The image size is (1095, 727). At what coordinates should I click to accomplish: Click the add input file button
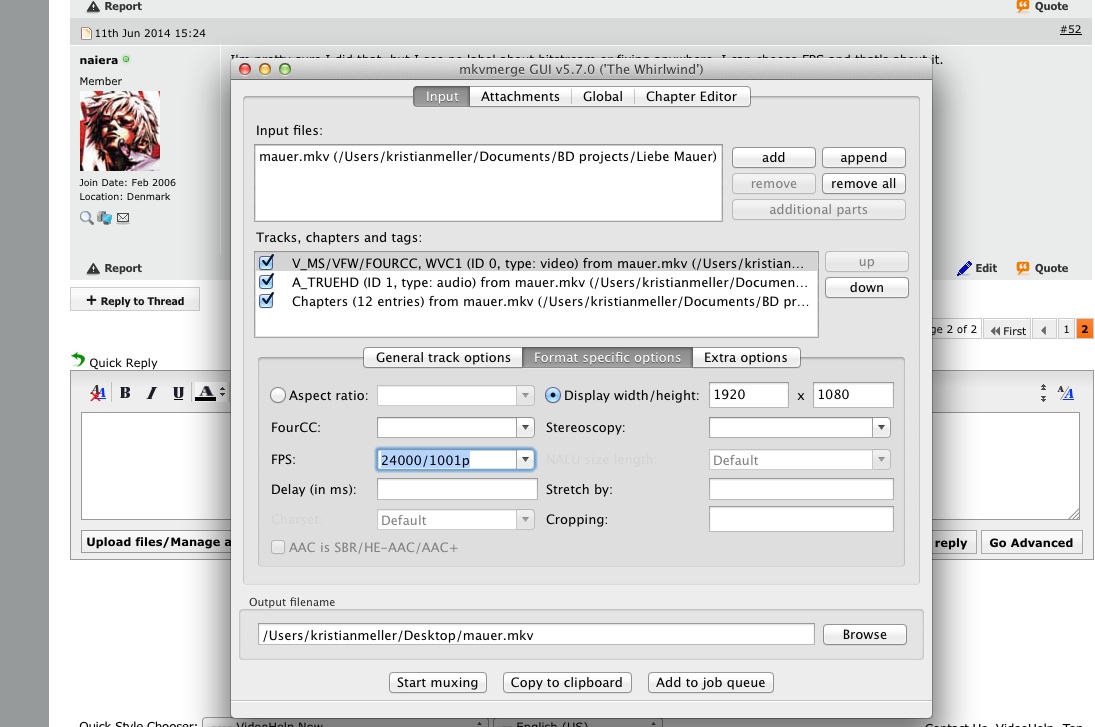(773, 158)
